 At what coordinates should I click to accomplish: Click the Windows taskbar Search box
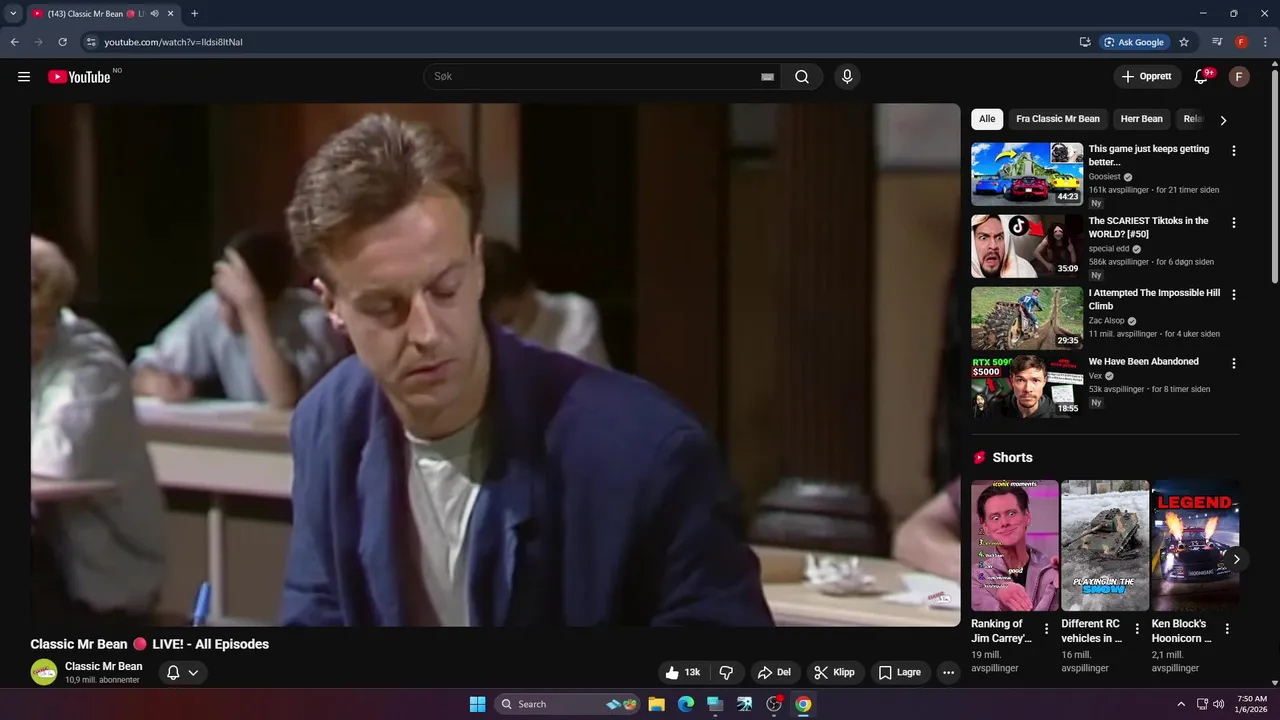point(569,704)
